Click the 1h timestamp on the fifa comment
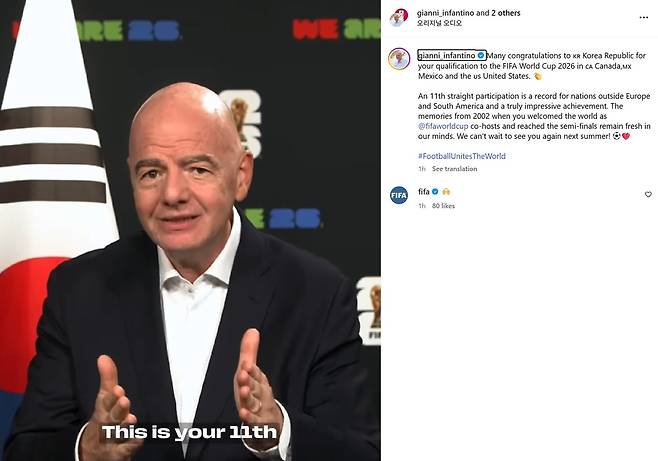Screen dimensions: 658x461 click(x=422, y=206)
